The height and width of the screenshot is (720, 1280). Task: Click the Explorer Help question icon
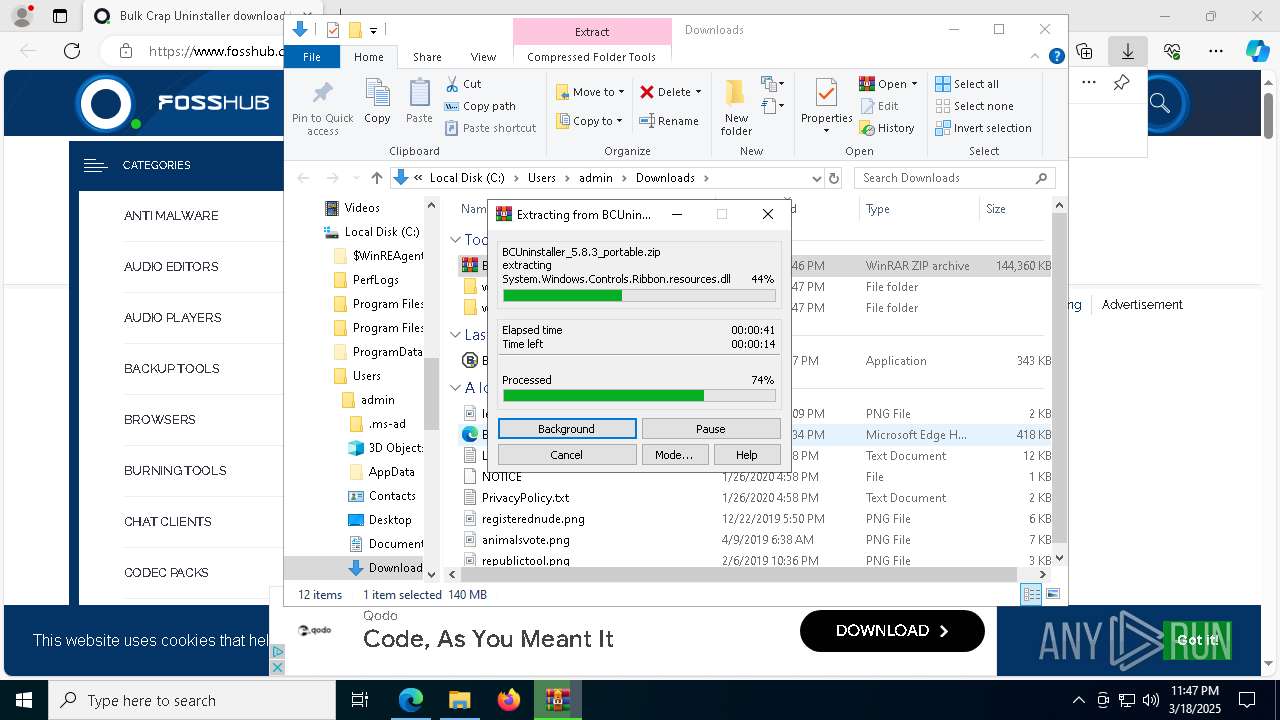click(x=1056, y=57)
